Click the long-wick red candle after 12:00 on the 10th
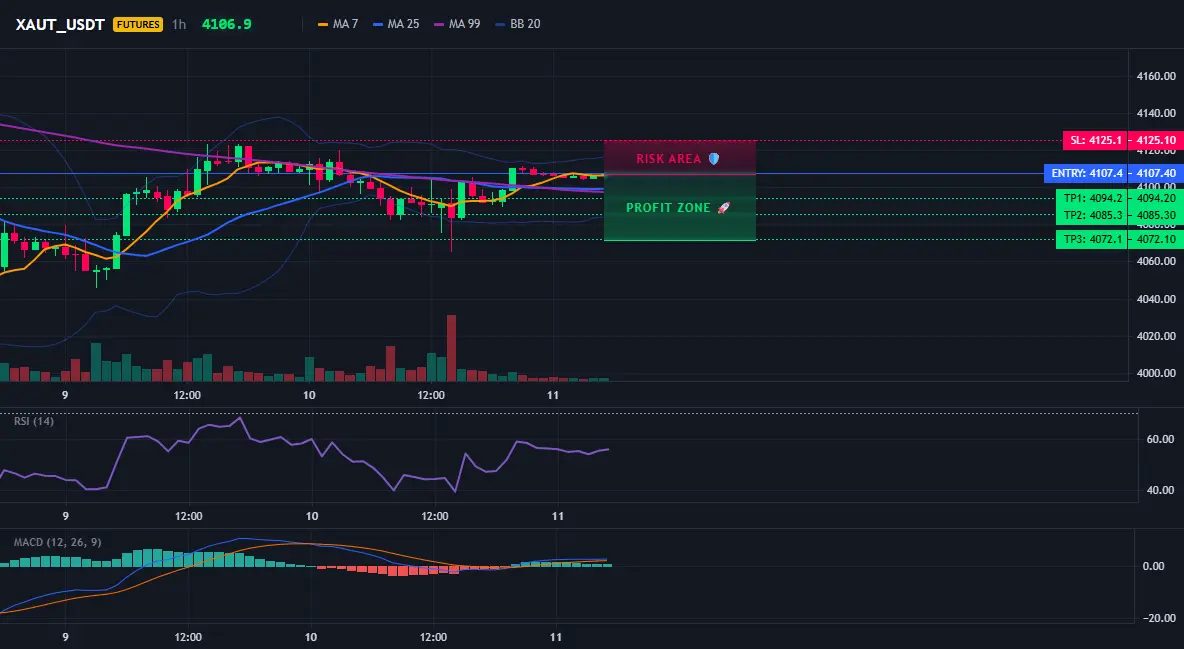 tap(452, 212)
